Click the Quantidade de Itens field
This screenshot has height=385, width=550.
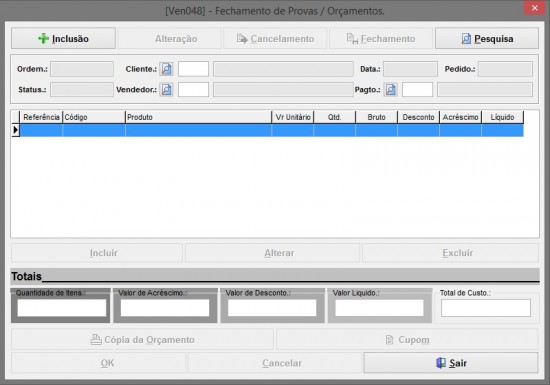pos(62,308)
